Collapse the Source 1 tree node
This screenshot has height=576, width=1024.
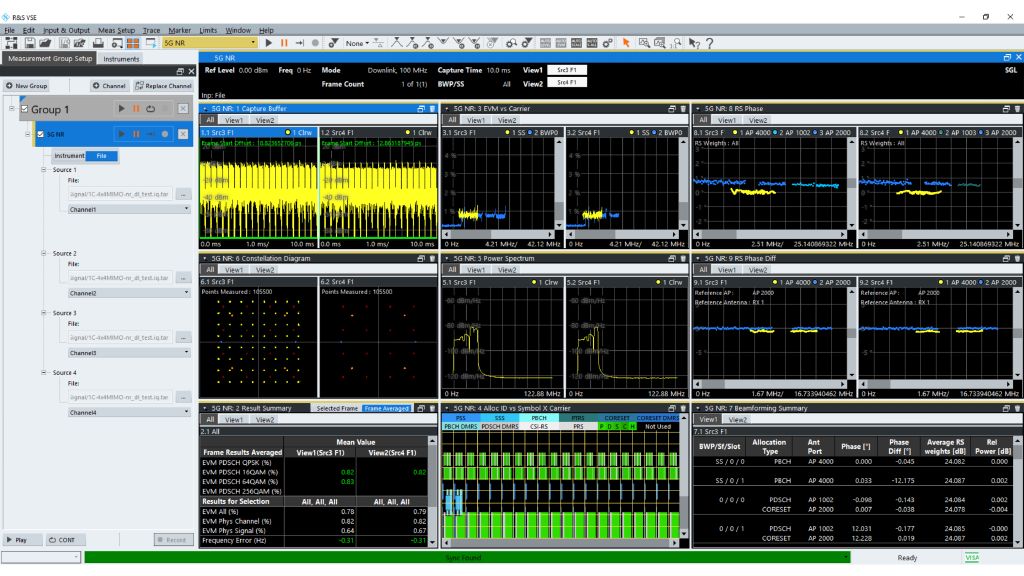44,170
